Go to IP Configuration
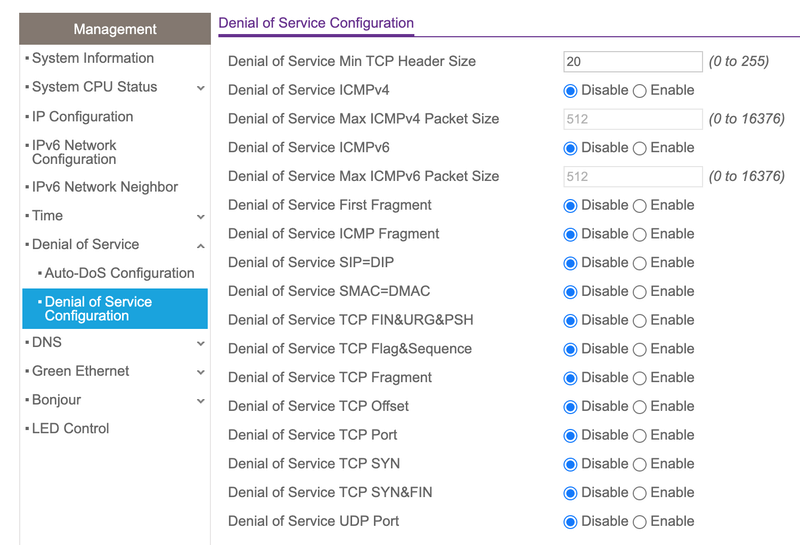This screenshot has height=545, width=800. coord(82,117)
